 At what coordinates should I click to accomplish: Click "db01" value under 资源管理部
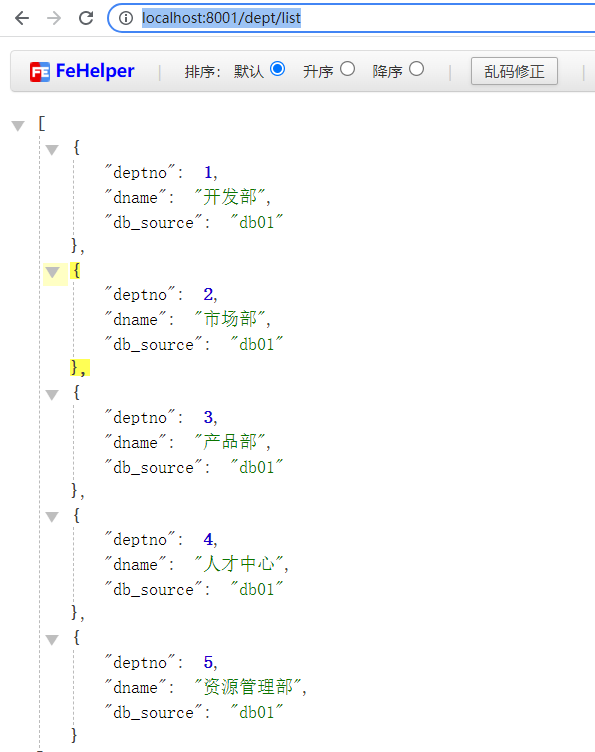257,712
